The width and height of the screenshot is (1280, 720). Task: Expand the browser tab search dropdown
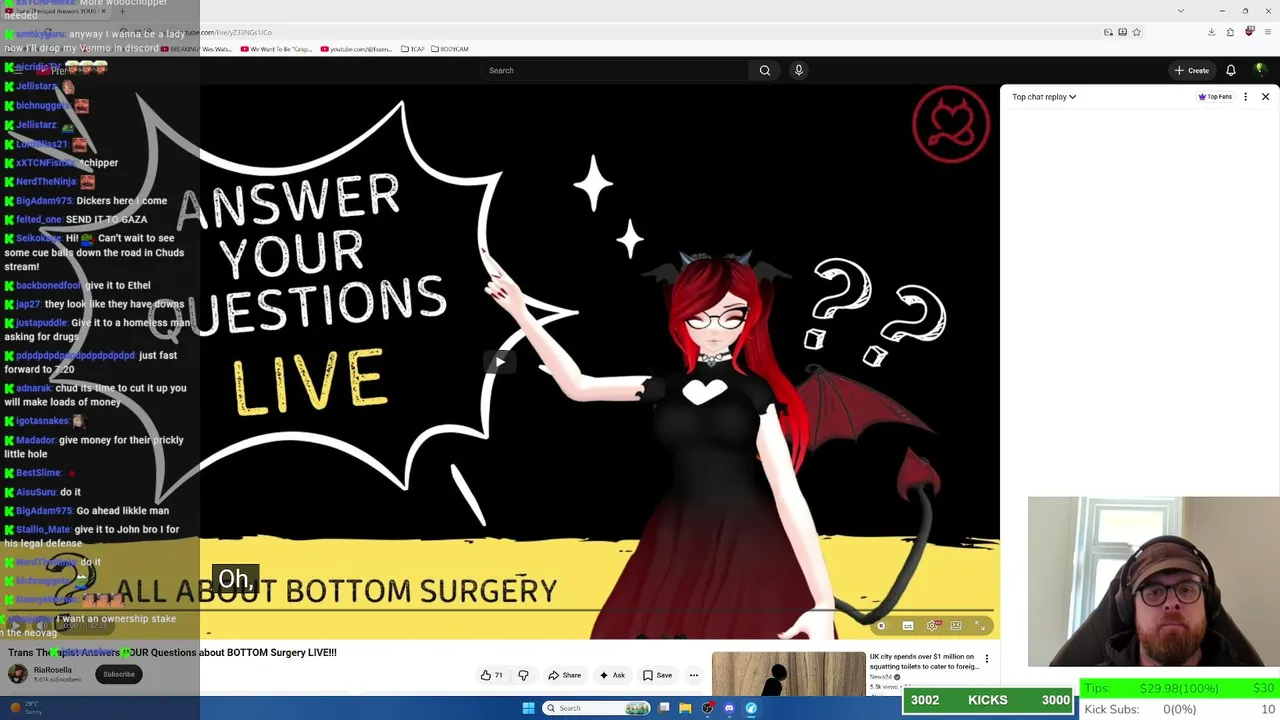pyautogui.click(x=1181, y=11)
